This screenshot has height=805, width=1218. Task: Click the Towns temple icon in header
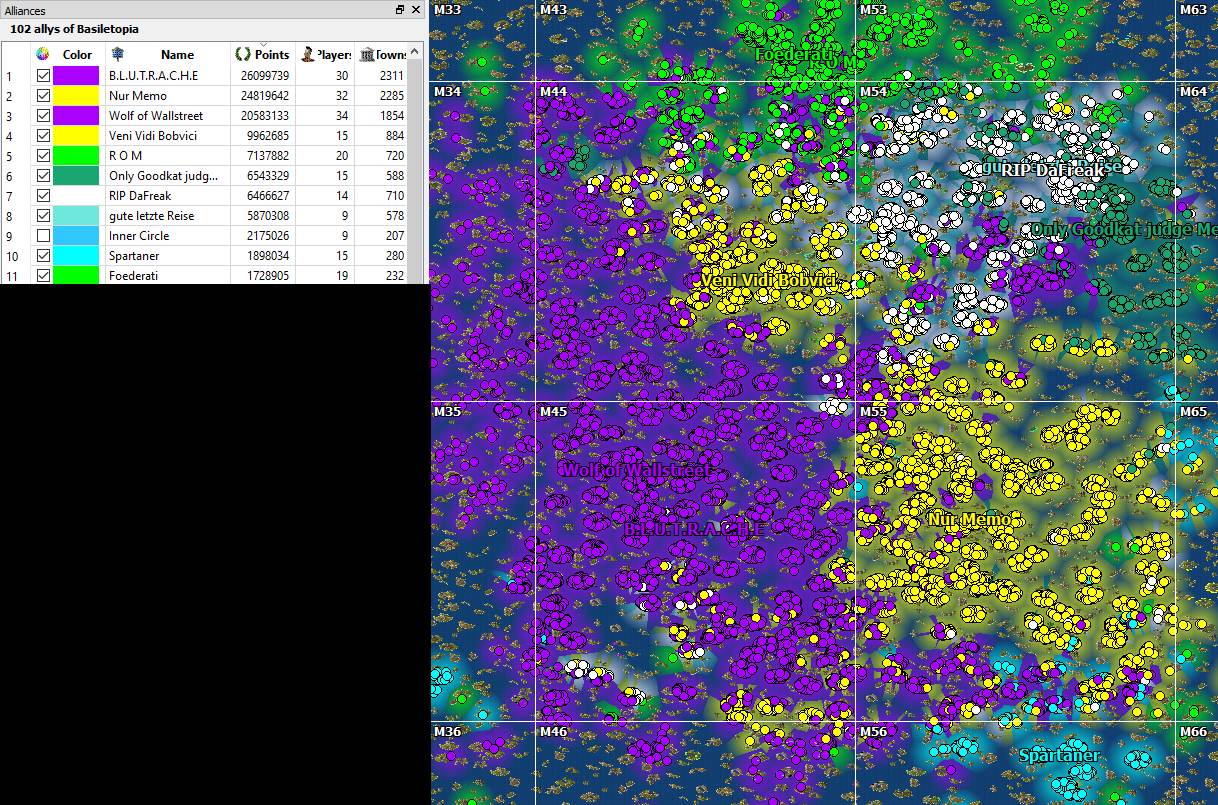click(x=367, y=54)
